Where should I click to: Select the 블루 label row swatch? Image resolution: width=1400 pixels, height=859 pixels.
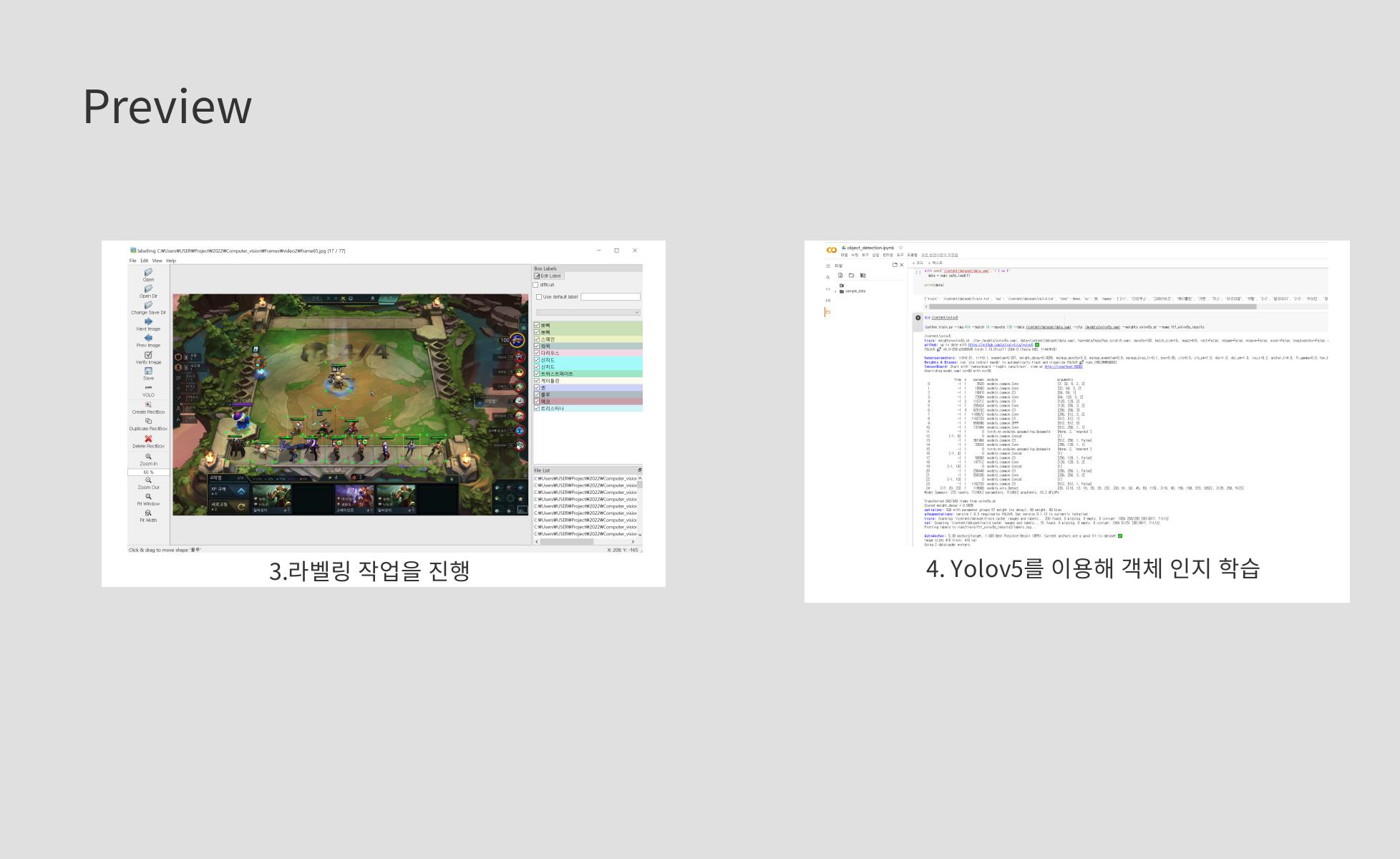(x=588, y=394)
